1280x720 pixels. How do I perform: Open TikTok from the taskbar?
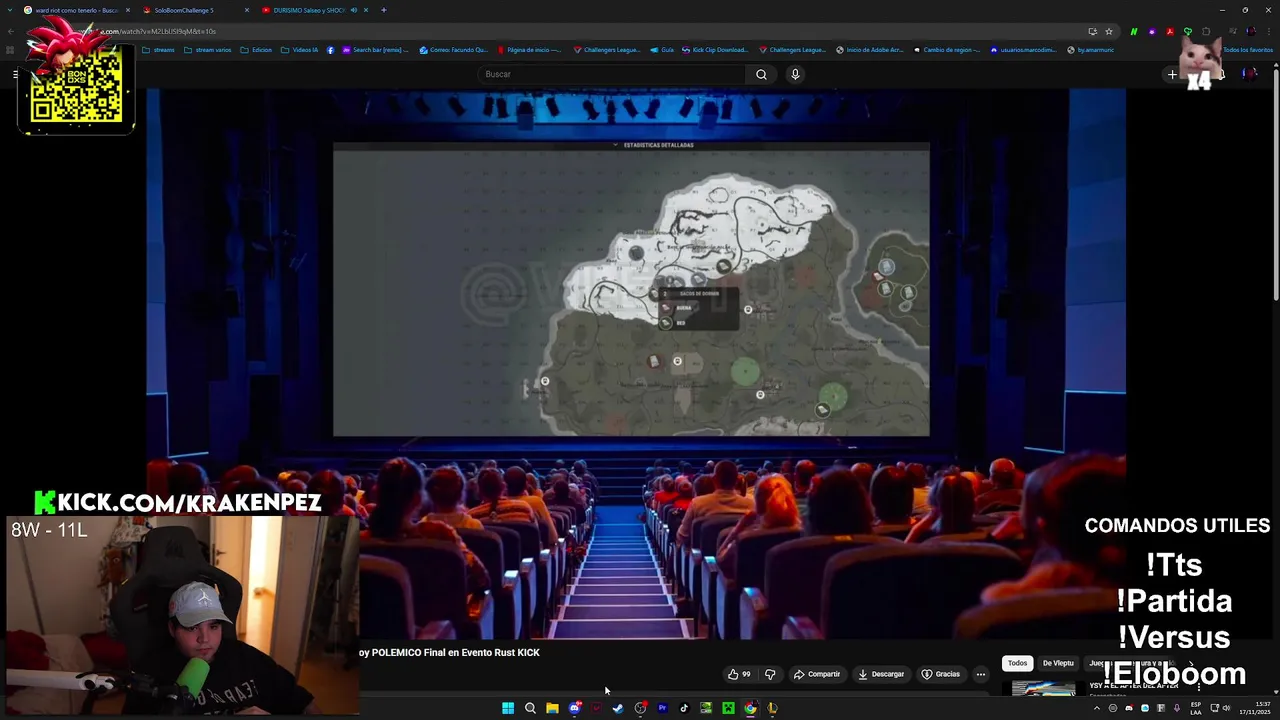pos(684,708)
